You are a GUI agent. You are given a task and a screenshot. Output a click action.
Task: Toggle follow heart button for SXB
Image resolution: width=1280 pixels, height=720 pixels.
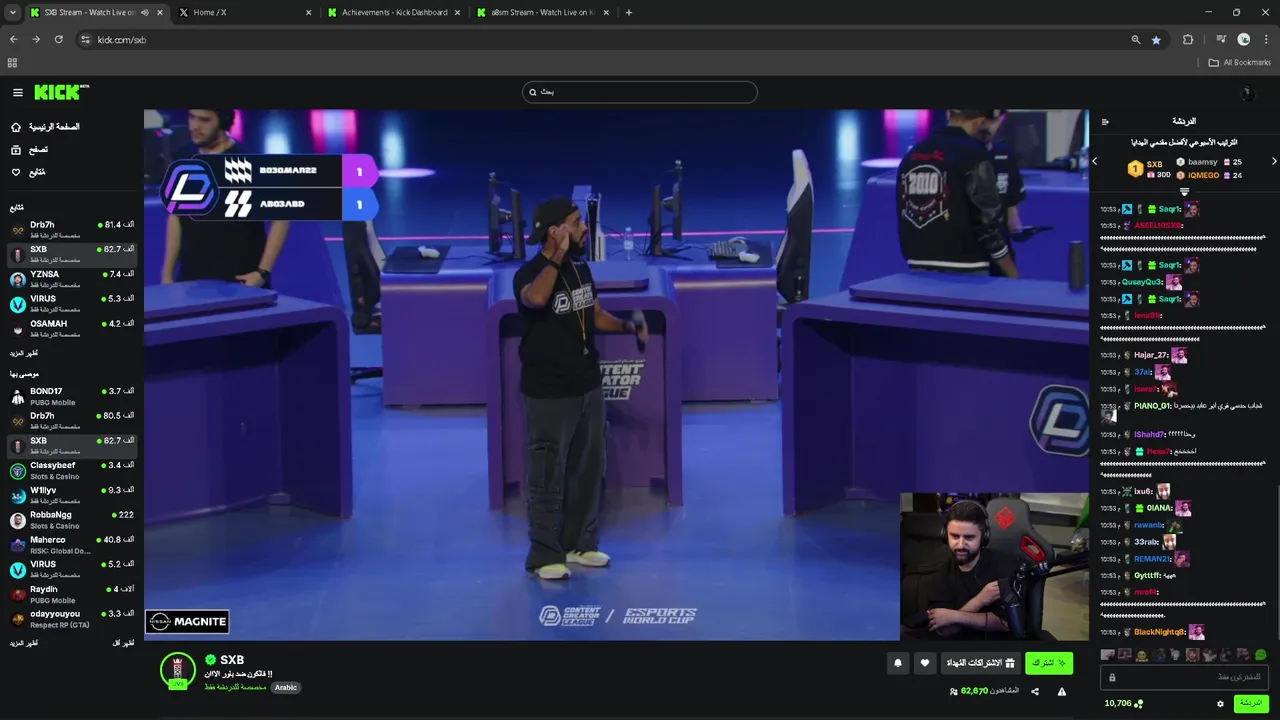[925, 663]
